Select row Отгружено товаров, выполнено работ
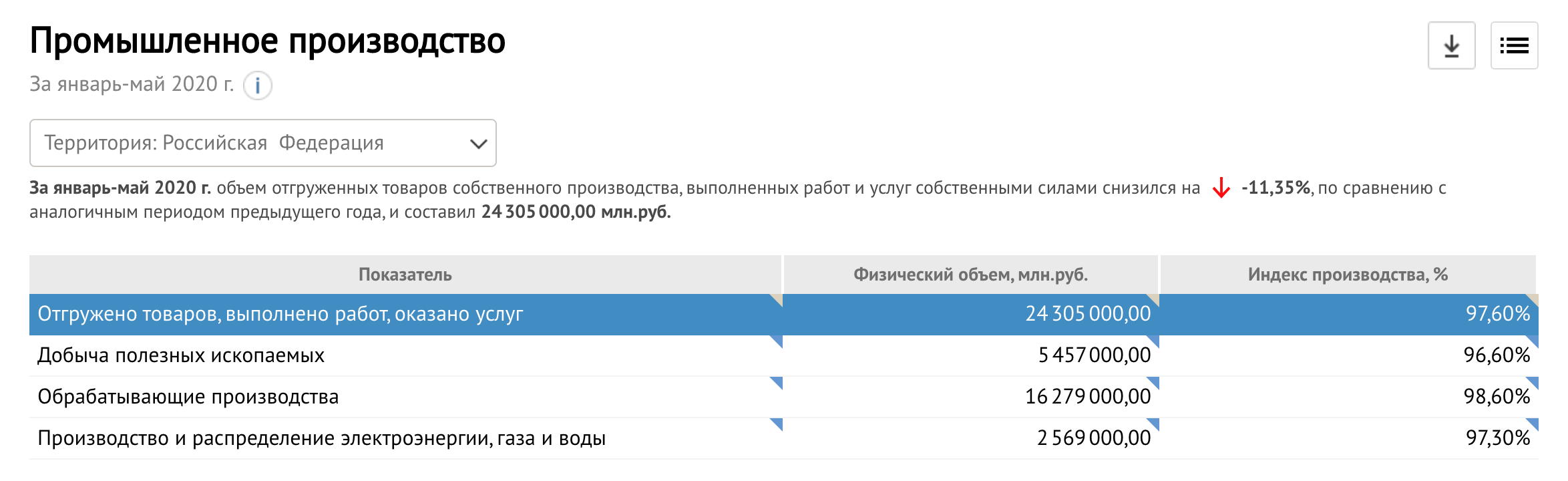 (280, 314)
